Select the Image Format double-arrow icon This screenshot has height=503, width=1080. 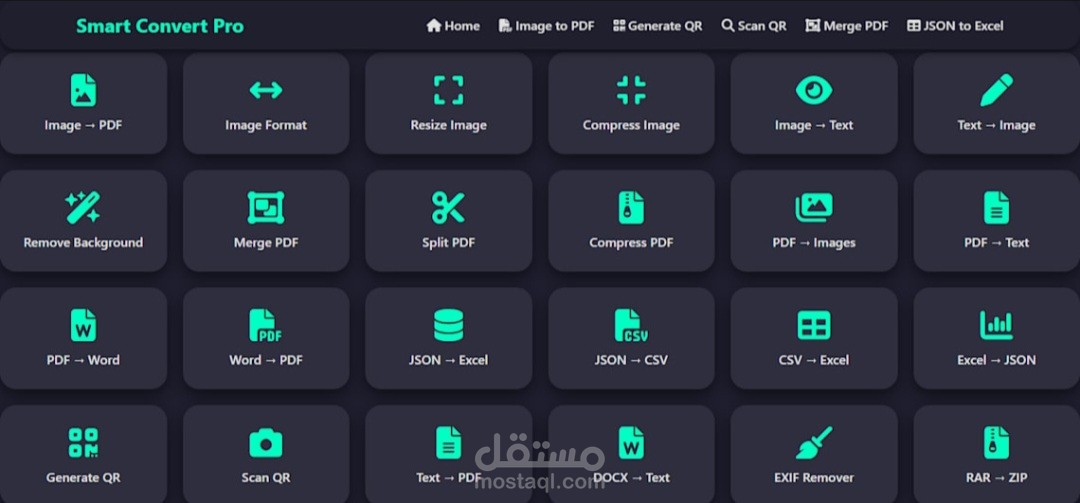coord(266,90)
